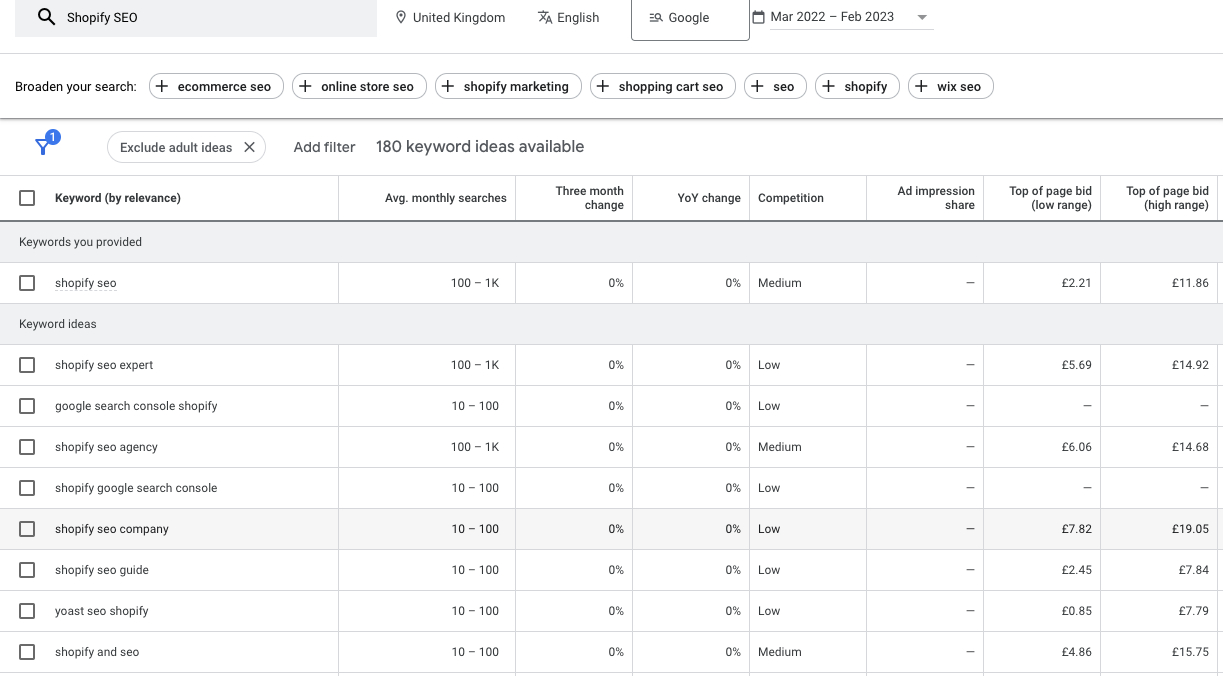The height and width of the screenshot is (676, 1223).
Task: Click the Add filter button
Action: [324, 147]
